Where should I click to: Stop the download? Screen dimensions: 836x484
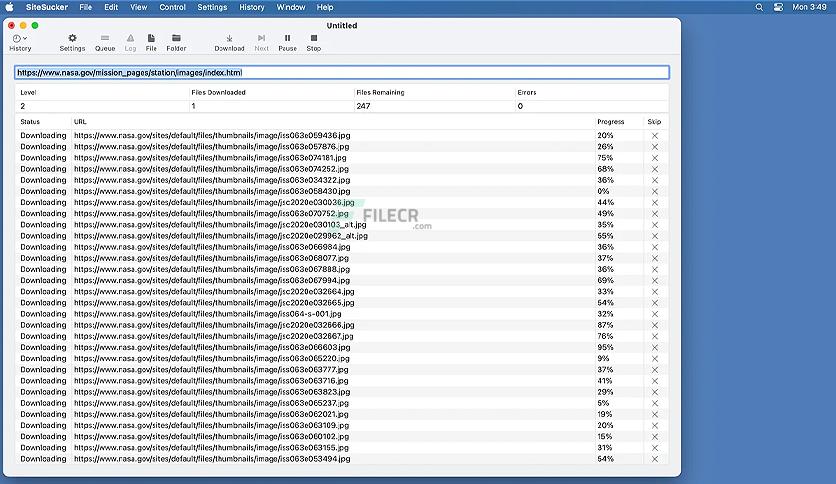pyautogui.click(x=314, y=43)
